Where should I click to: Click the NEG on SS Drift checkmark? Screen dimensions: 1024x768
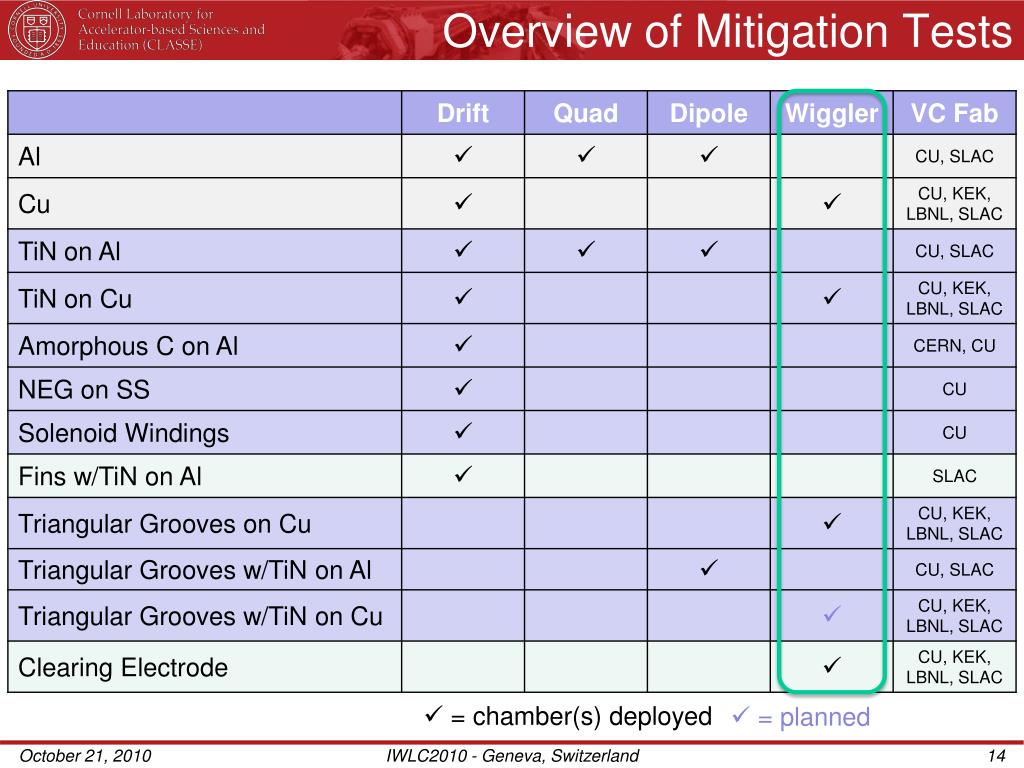pyautogui.click(x=463, y=388)
